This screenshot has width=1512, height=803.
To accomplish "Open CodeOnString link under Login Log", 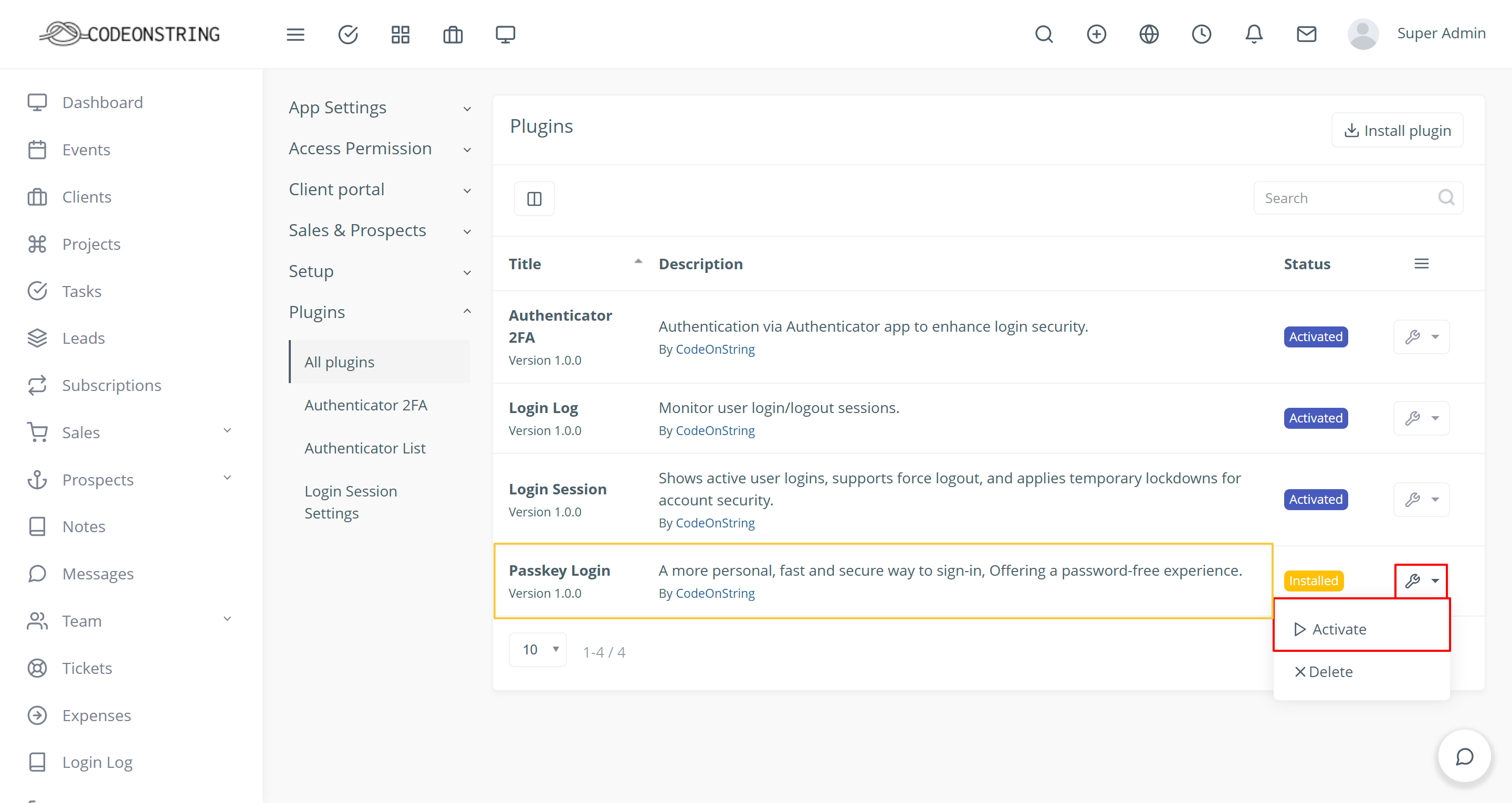I will [x=715, y=430].
